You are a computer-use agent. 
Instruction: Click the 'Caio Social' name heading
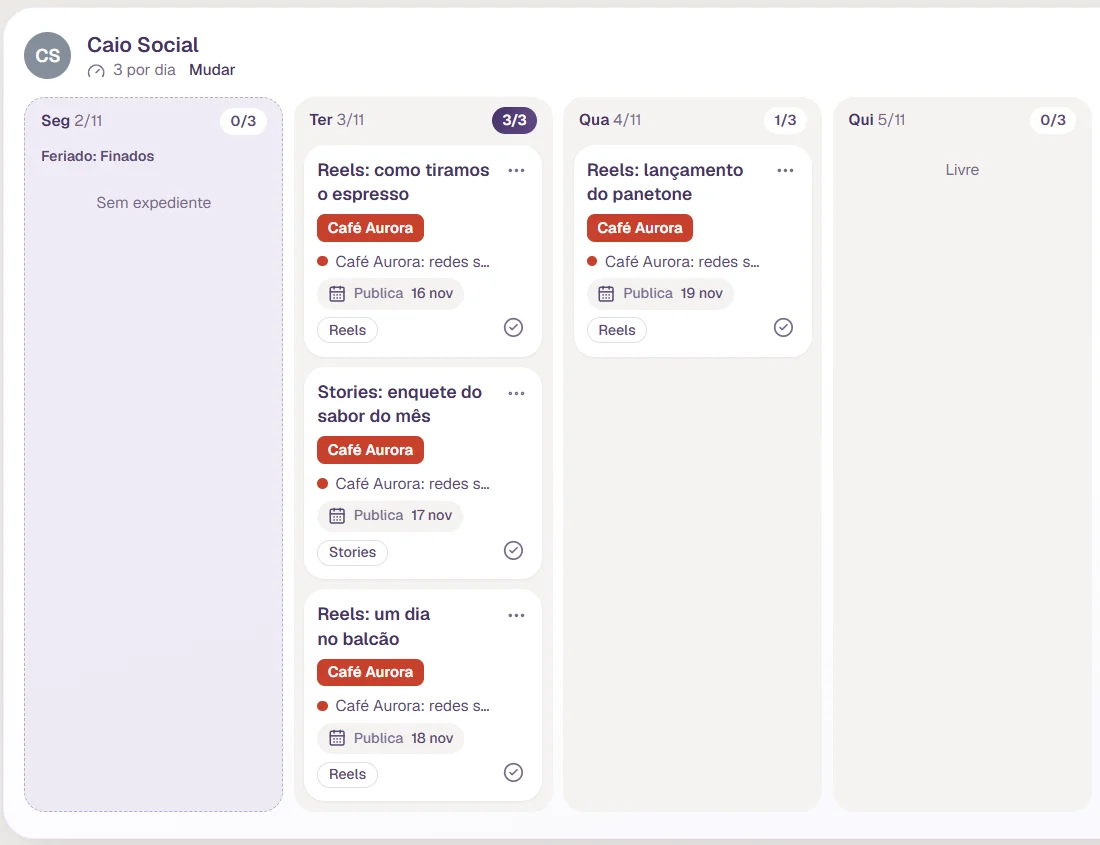[142, 45]
